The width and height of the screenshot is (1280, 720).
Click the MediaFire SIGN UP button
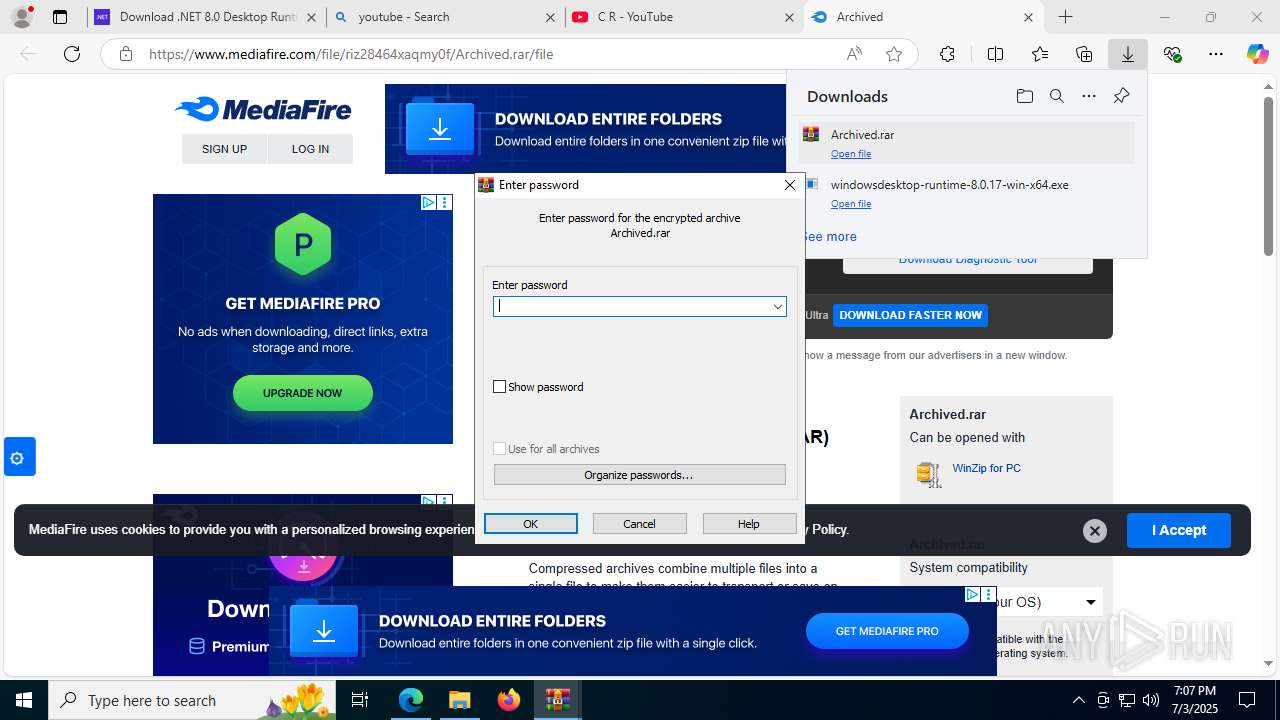tap(224, 149)
